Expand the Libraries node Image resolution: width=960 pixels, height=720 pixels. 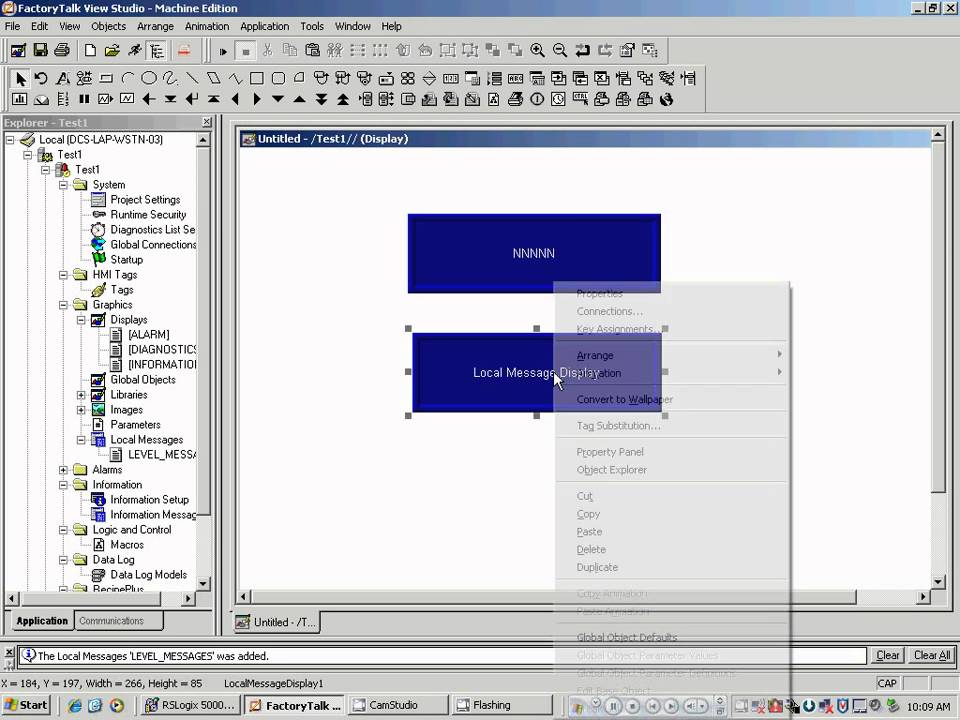tap(81, 395)
